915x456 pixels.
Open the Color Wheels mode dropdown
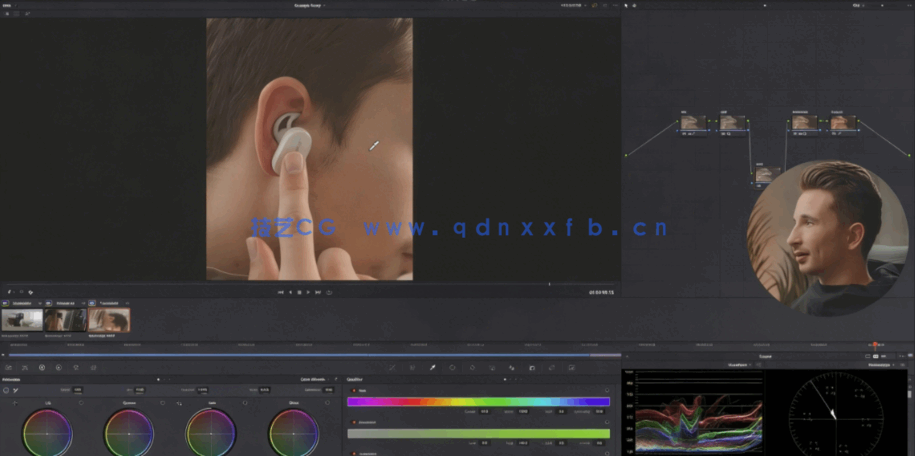[x=316, y=380]
